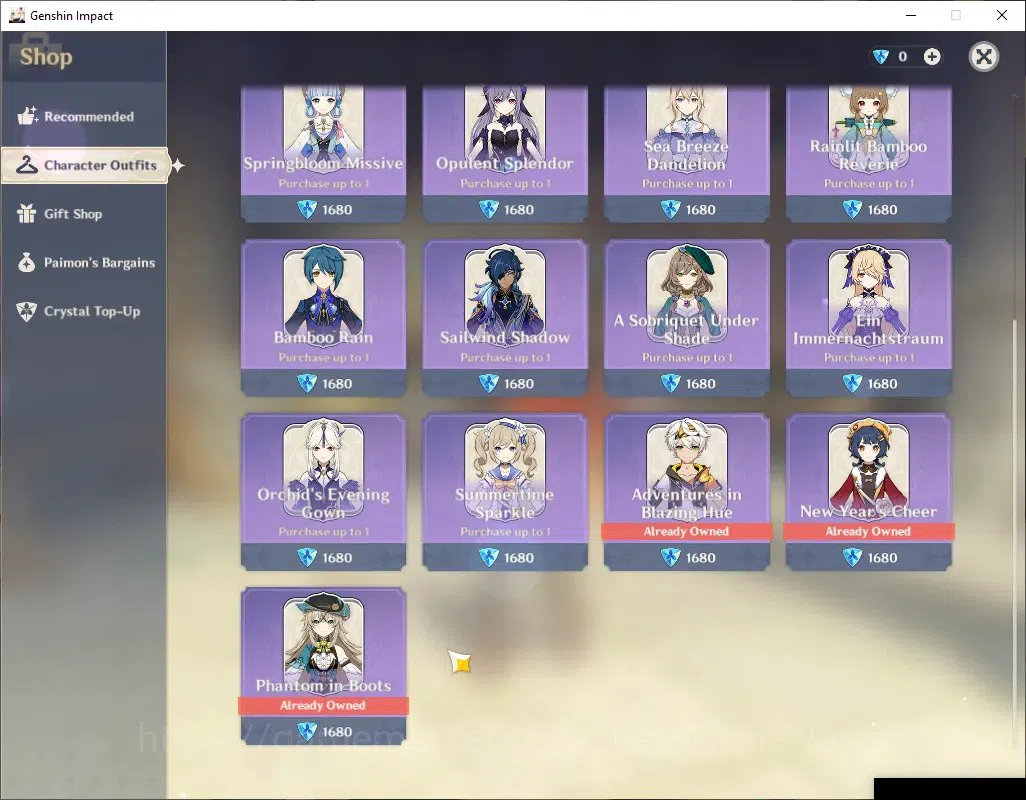Click the 1680 price under Springbloom Missive
The height and width of the screenshot is (800, 1026).
[x=337, y=210]
